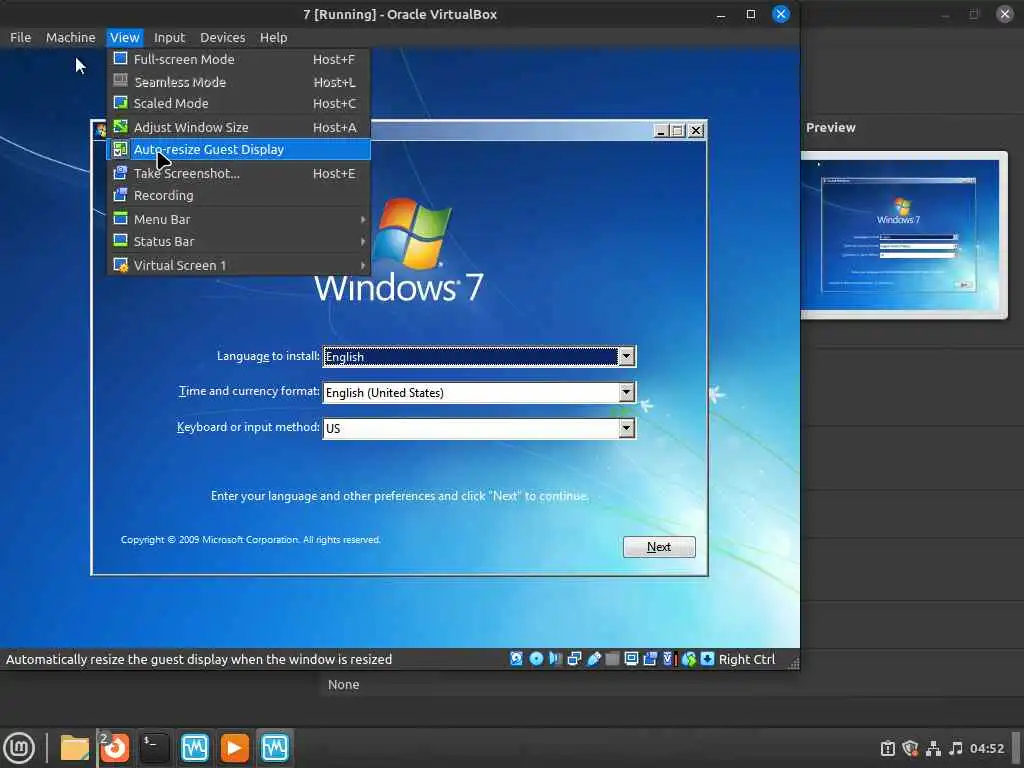Click the 'Automatically resize the guest display' status text
Image resolution: width=1024 pixels, height=768 pixels.
click(x=199, y=660)
